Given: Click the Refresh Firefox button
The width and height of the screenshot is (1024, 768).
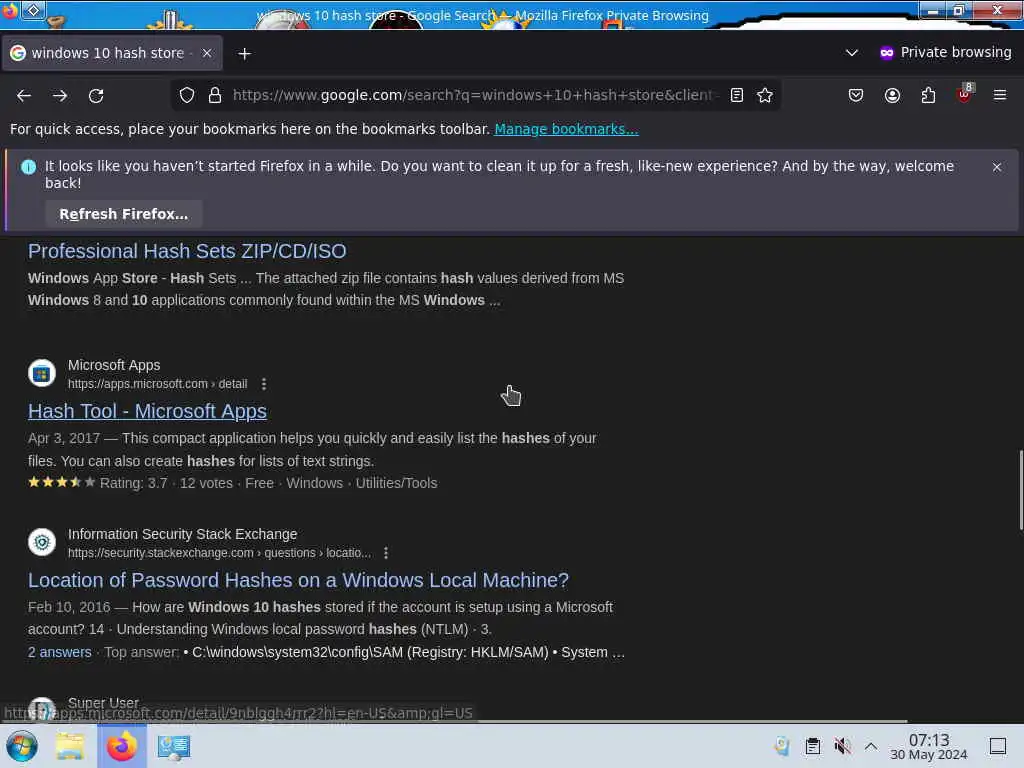Looking at the screenshot, I should [123, 214].
